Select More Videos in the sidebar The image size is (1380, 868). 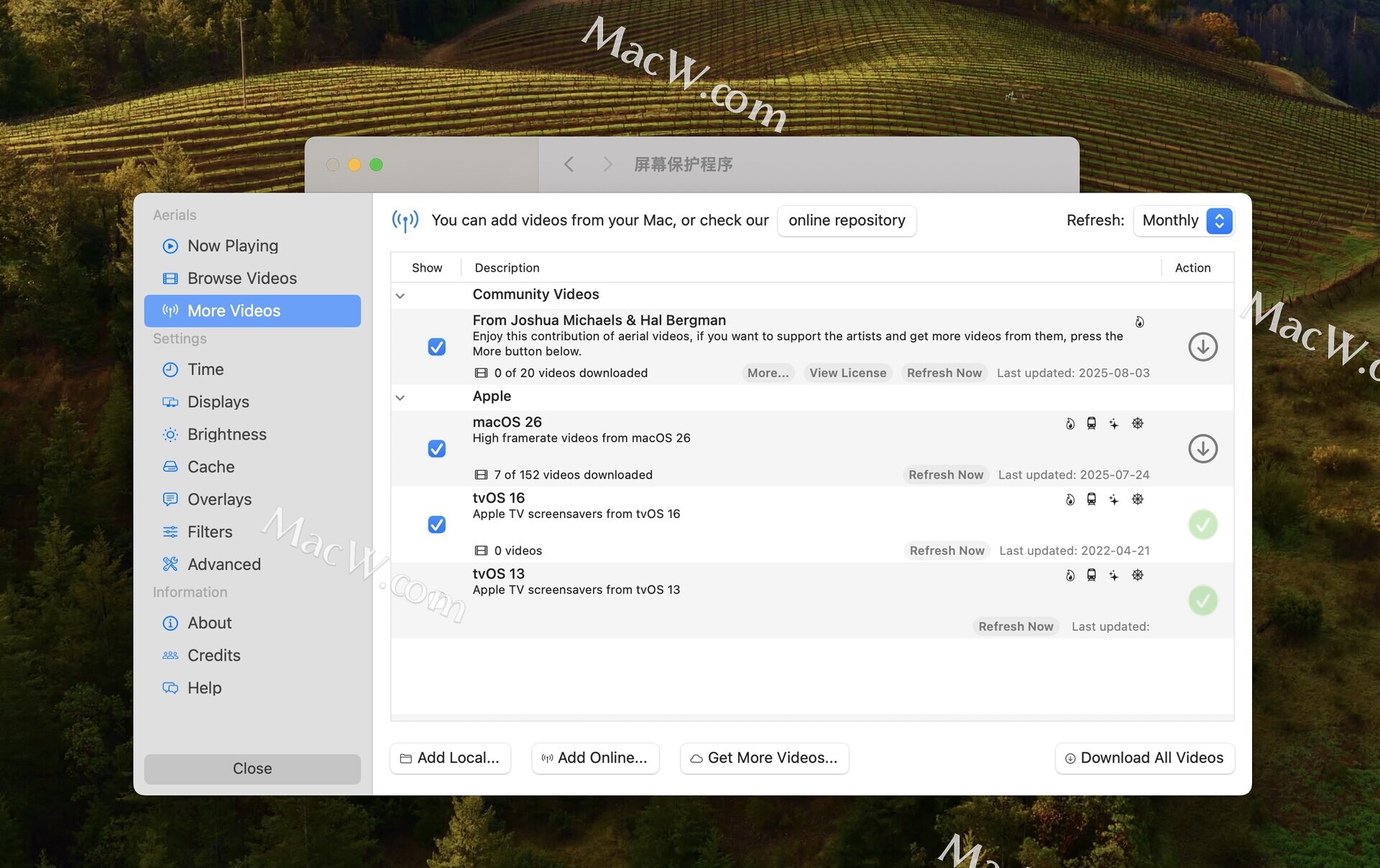click(252, 310)
